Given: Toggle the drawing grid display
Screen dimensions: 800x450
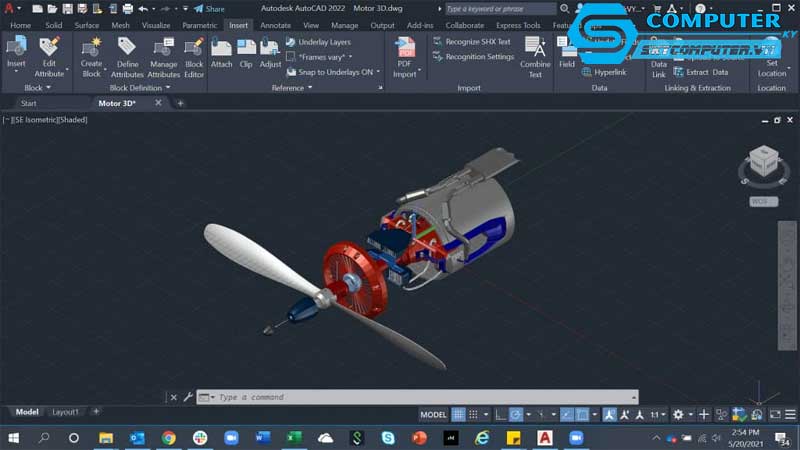Looking at the screenshot, I should point(458,415).
